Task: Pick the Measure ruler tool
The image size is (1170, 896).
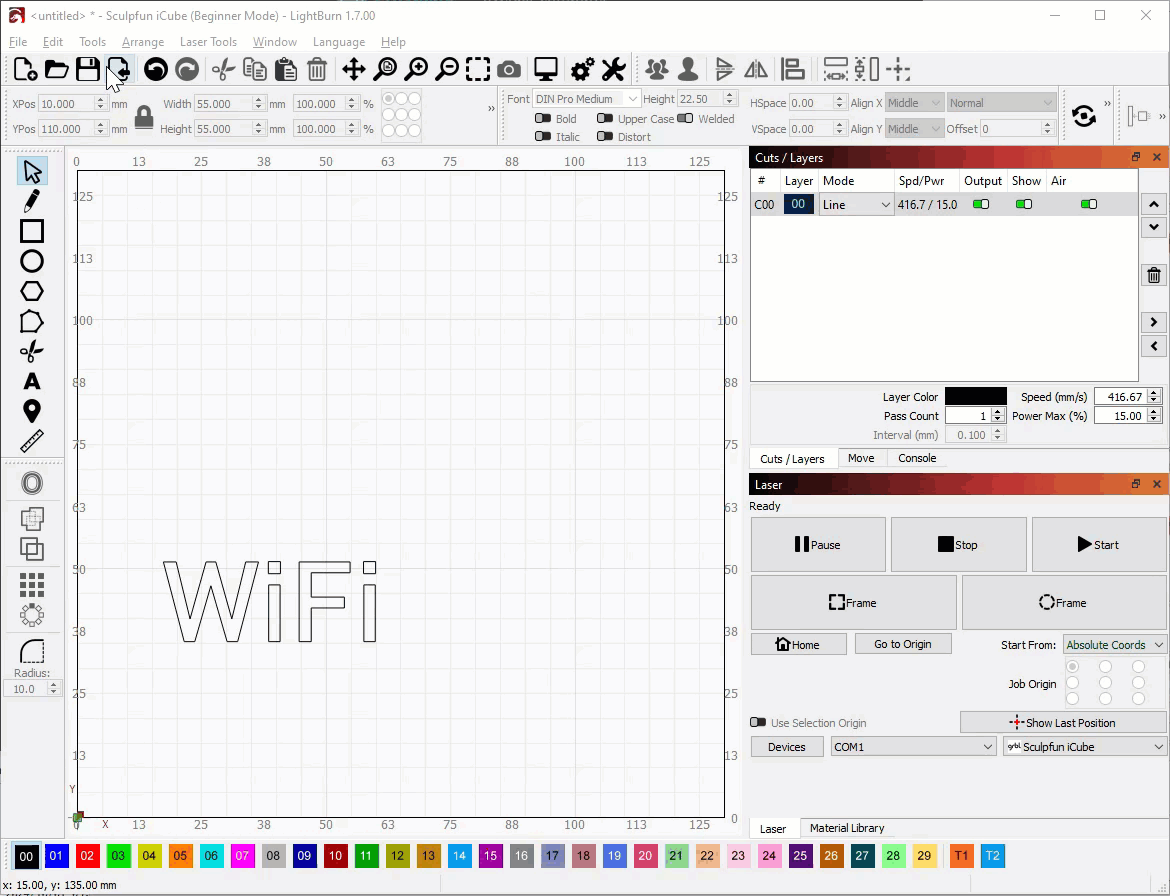Action: 32,441
